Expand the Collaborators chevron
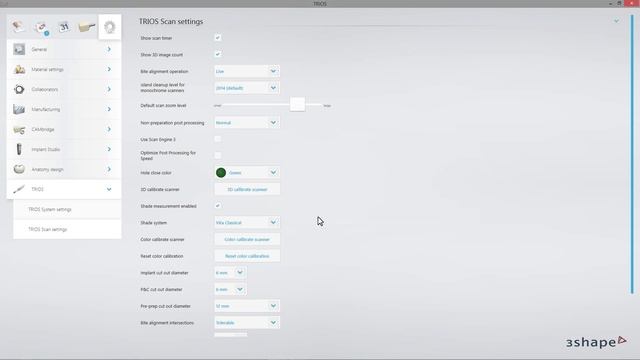This screenshot has width=640, height=360. 109,89
